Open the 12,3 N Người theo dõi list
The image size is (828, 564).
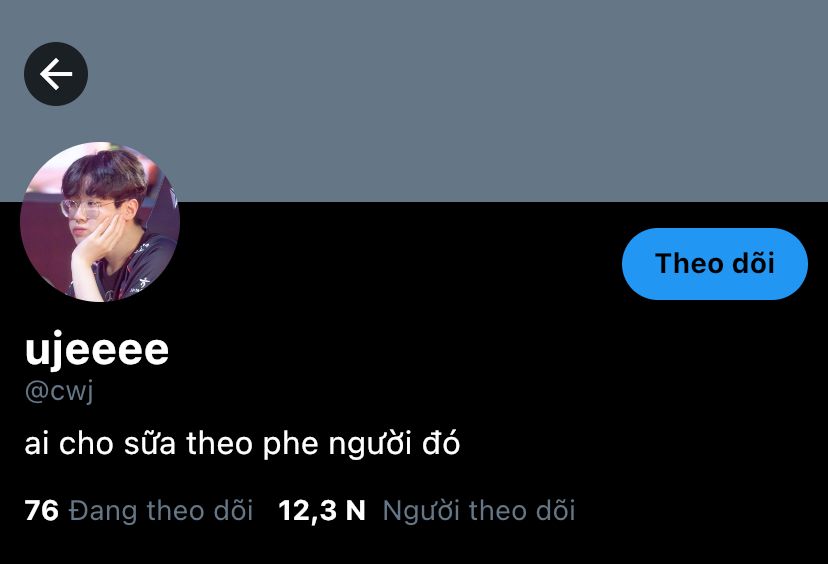[x=427, y=511]
